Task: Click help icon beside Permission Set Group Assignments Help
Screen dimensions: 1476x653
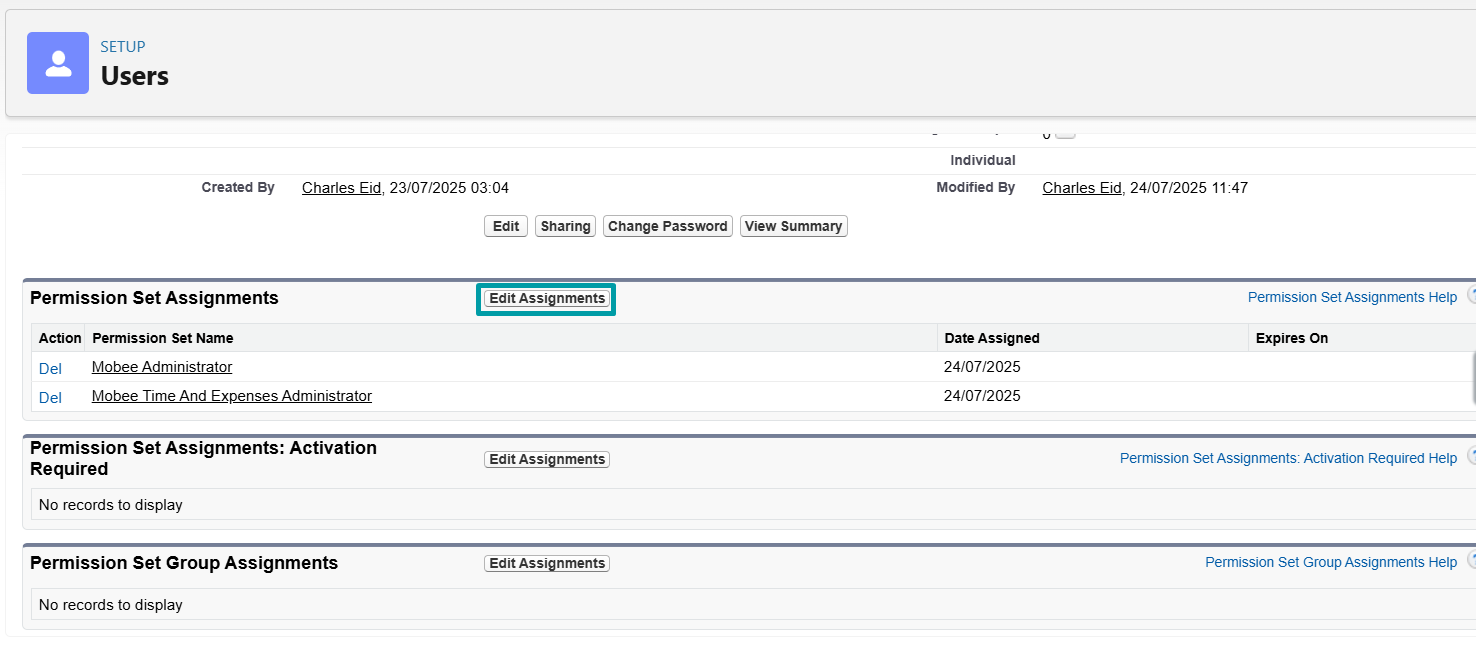Action: pos(1470,561)
